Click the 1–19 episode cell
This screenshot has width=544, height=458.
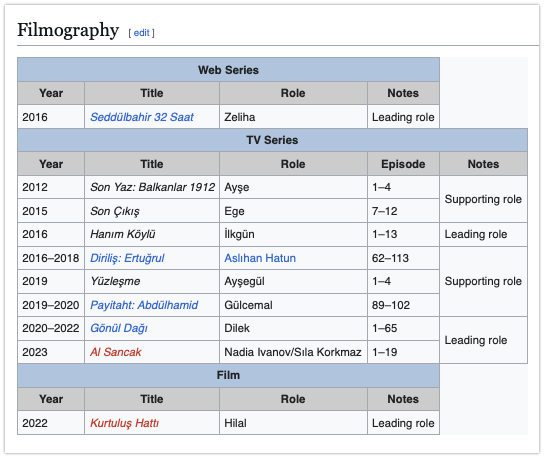(x=403, y=352)
